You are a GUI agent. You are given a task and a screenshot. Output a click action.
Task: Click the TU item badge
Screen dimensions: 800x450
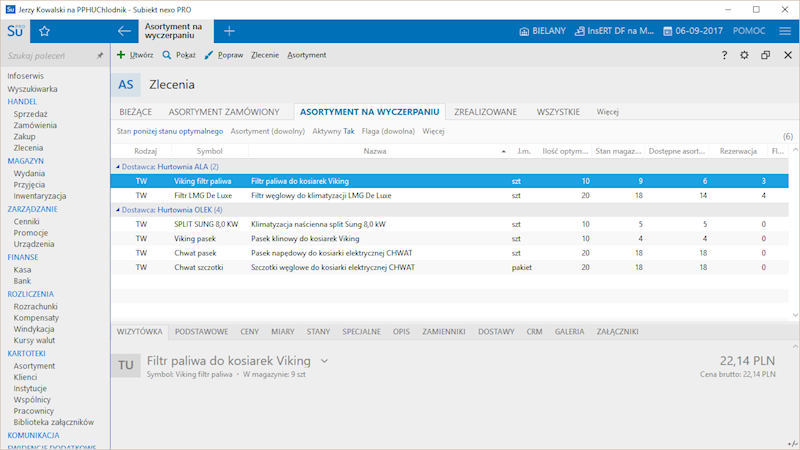point(126,365)
